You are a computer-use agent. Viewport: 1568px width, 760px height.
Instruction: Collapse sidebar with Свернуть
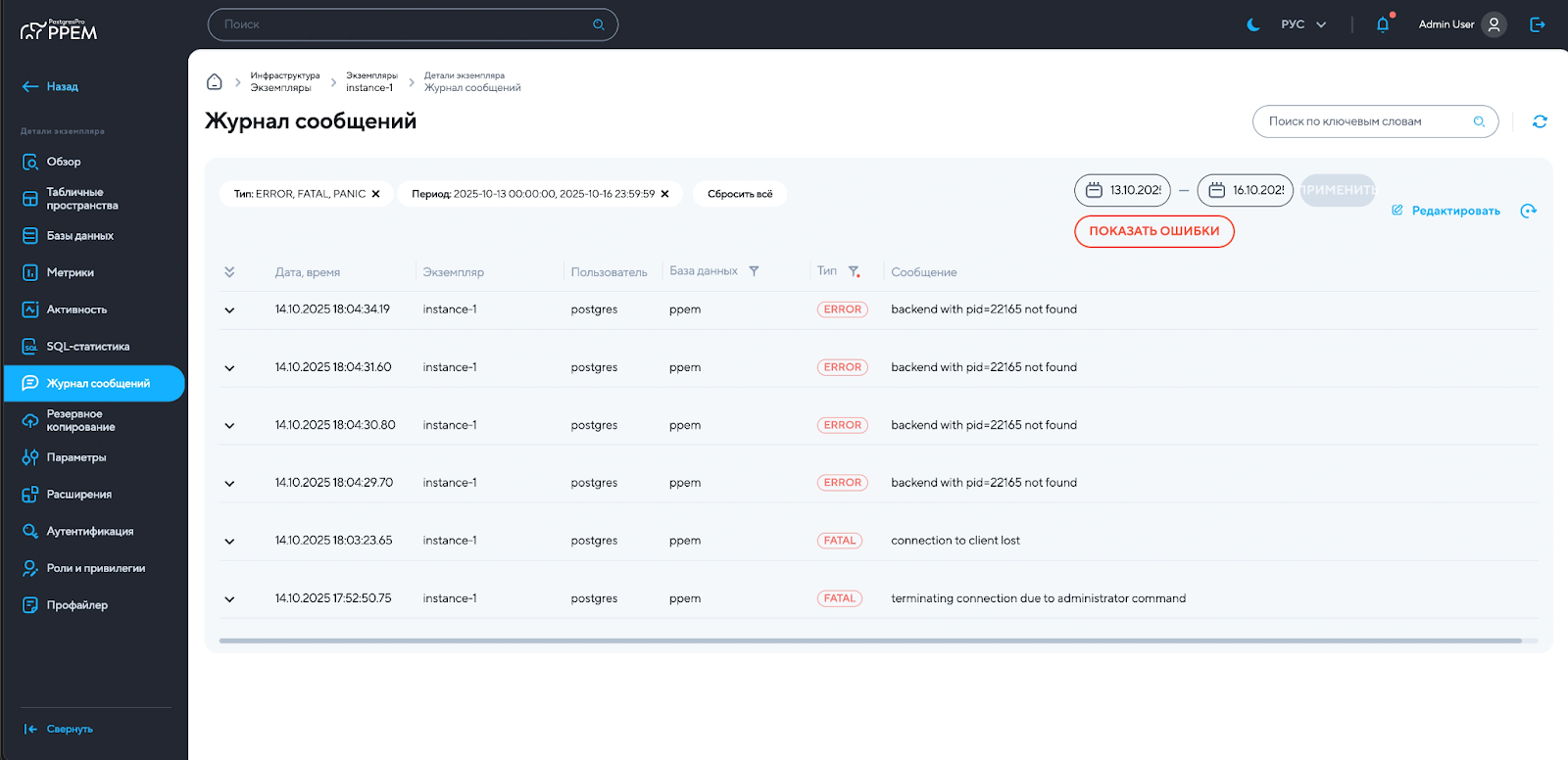click(x=59, y=729)
